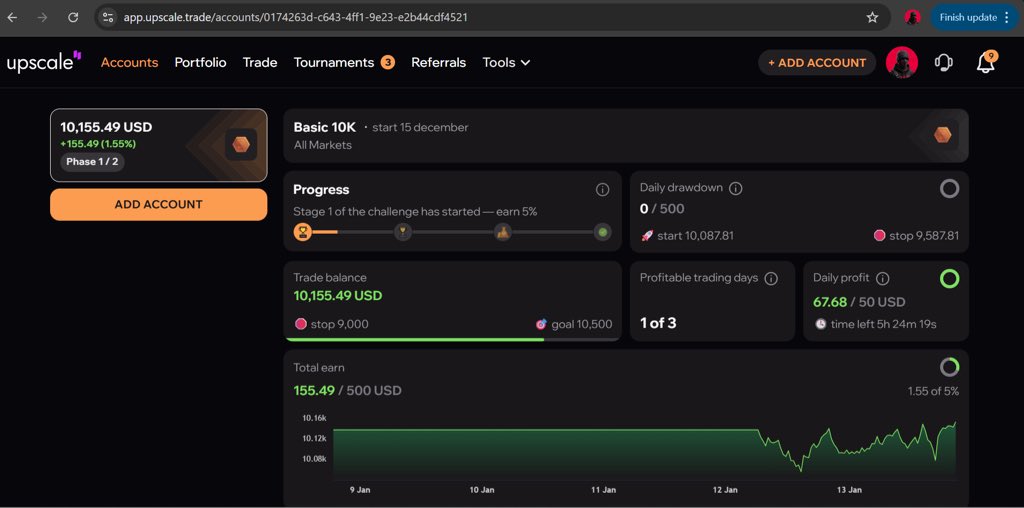Screen dimensions: 1024x508
Task: Click the orange ADD ACCOUNT button in sidebar
Action: pos(159,204)
